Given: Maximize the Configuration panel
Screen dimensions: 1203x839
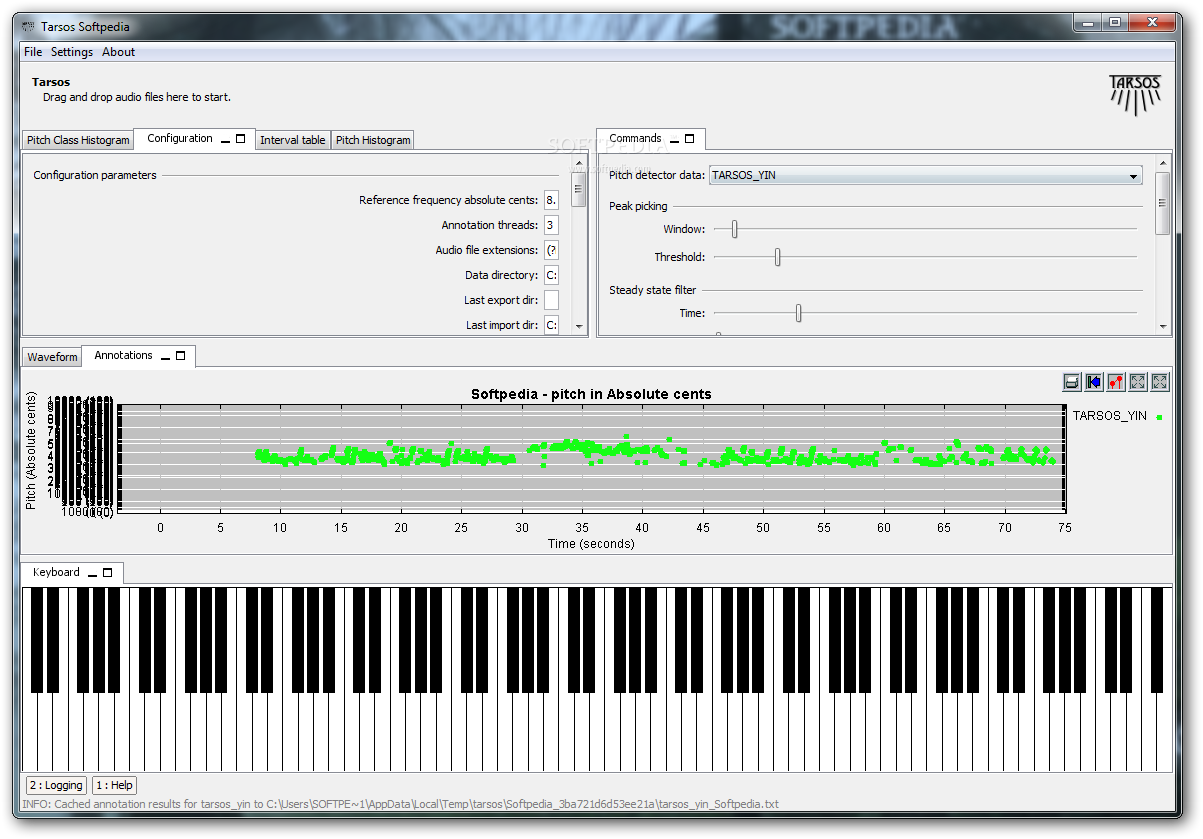Looking at the screenshot, I should point(241,139).
